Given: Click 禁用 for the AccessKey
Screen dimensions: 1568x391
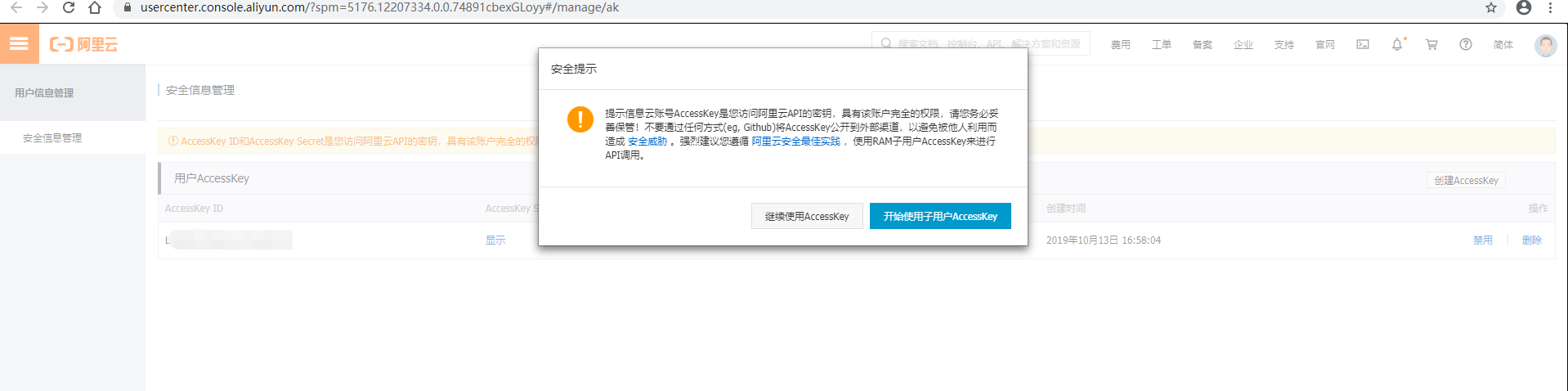Looking at the screenshot, I should [x=1483, y=240].
